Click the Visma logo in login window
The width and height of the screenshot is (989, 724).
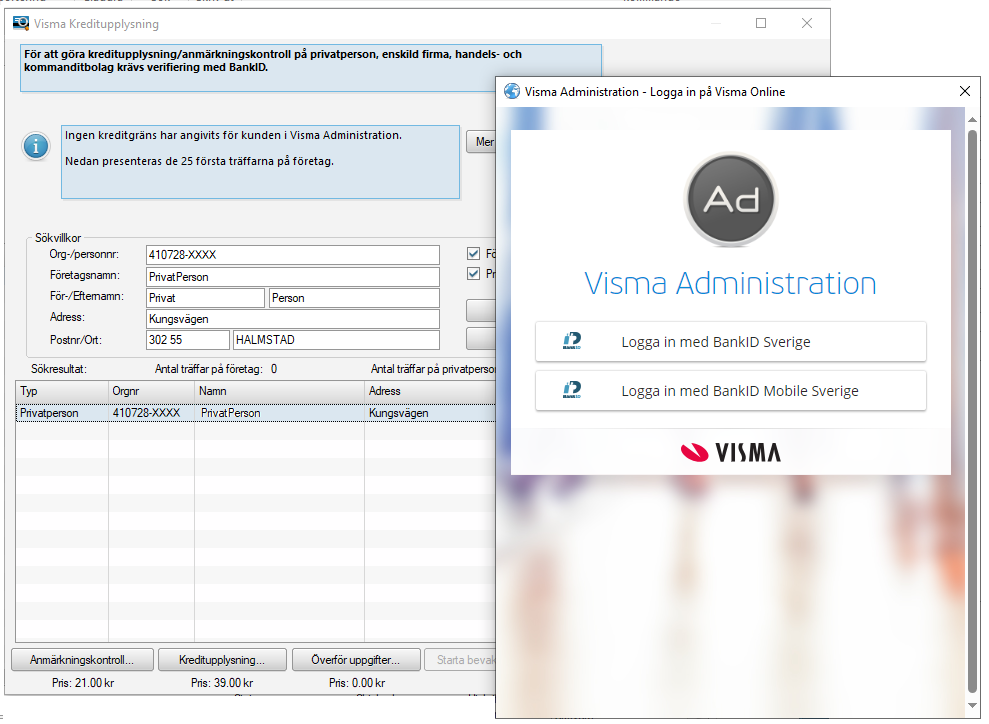point(730,452)
